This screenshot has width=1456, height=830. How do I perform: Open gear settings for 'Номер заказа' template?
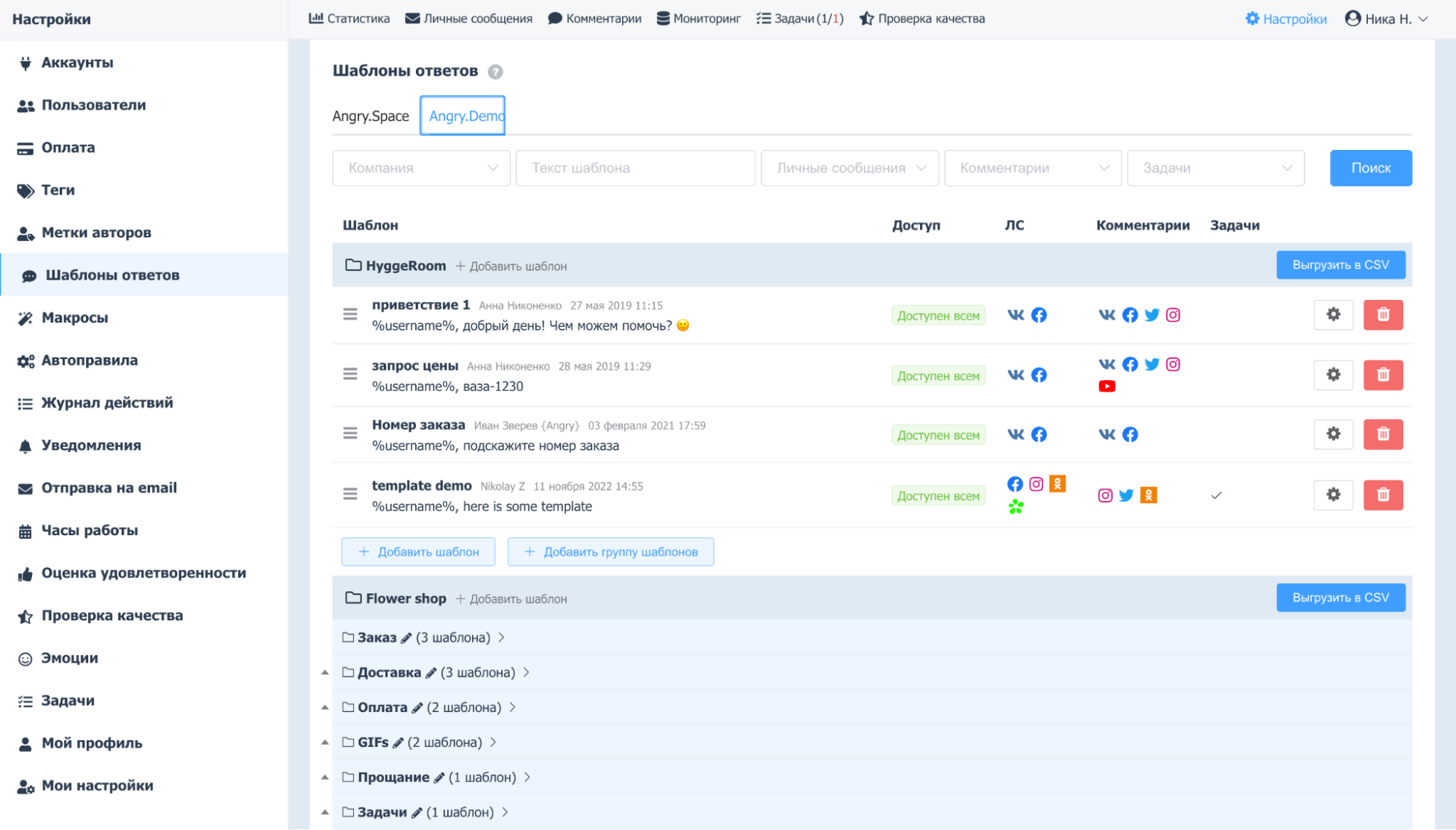pyautogui.click(x=1333, y=434)
